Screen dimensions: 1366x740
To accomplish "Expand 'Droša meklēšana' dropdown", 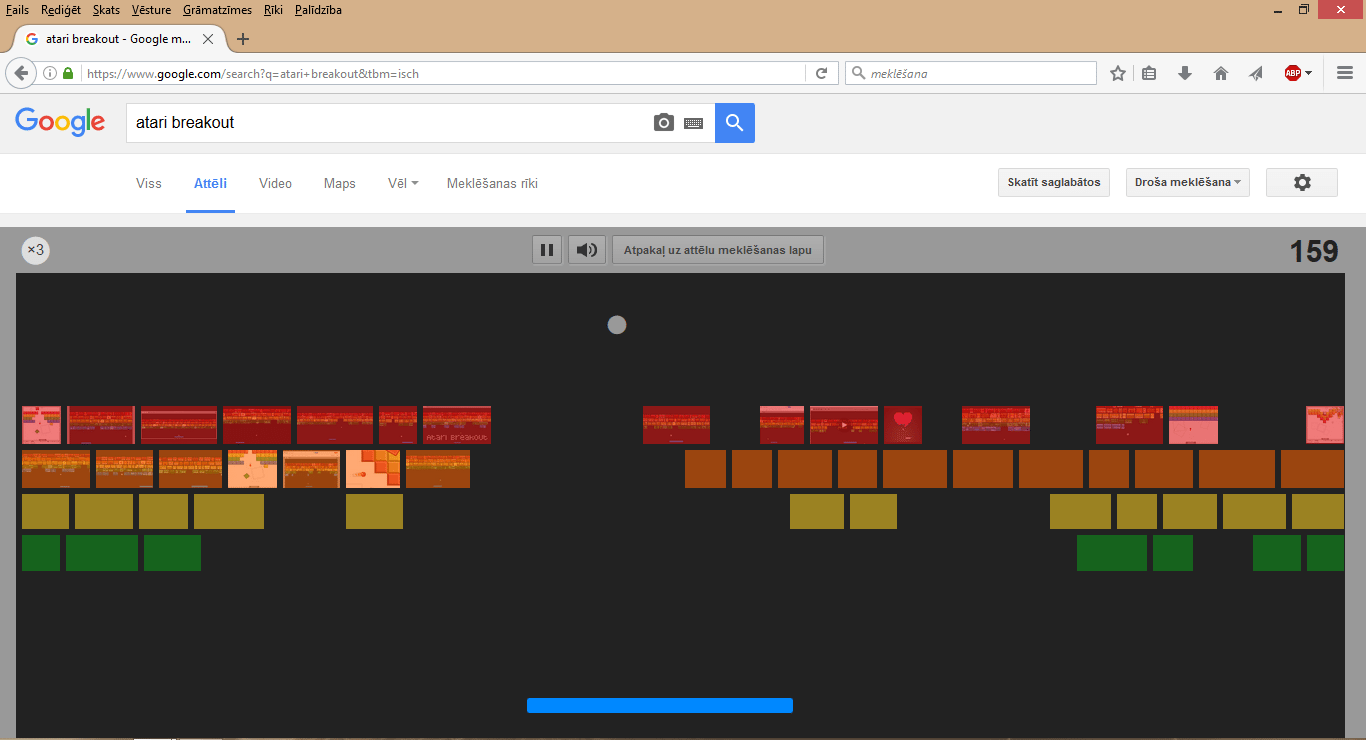I will [1188, 182].
